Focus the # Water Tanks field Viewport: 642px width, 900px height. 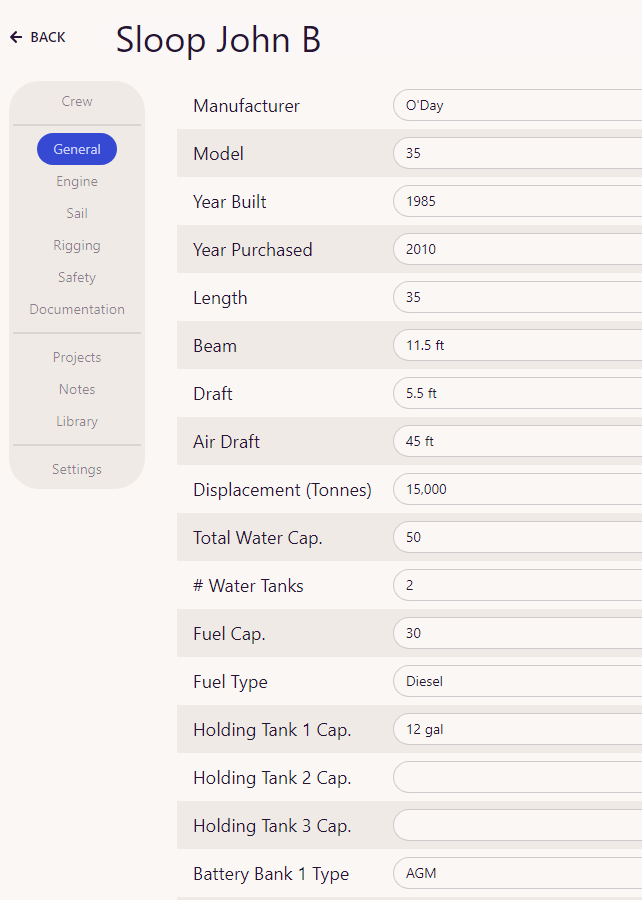click(518, 585)
